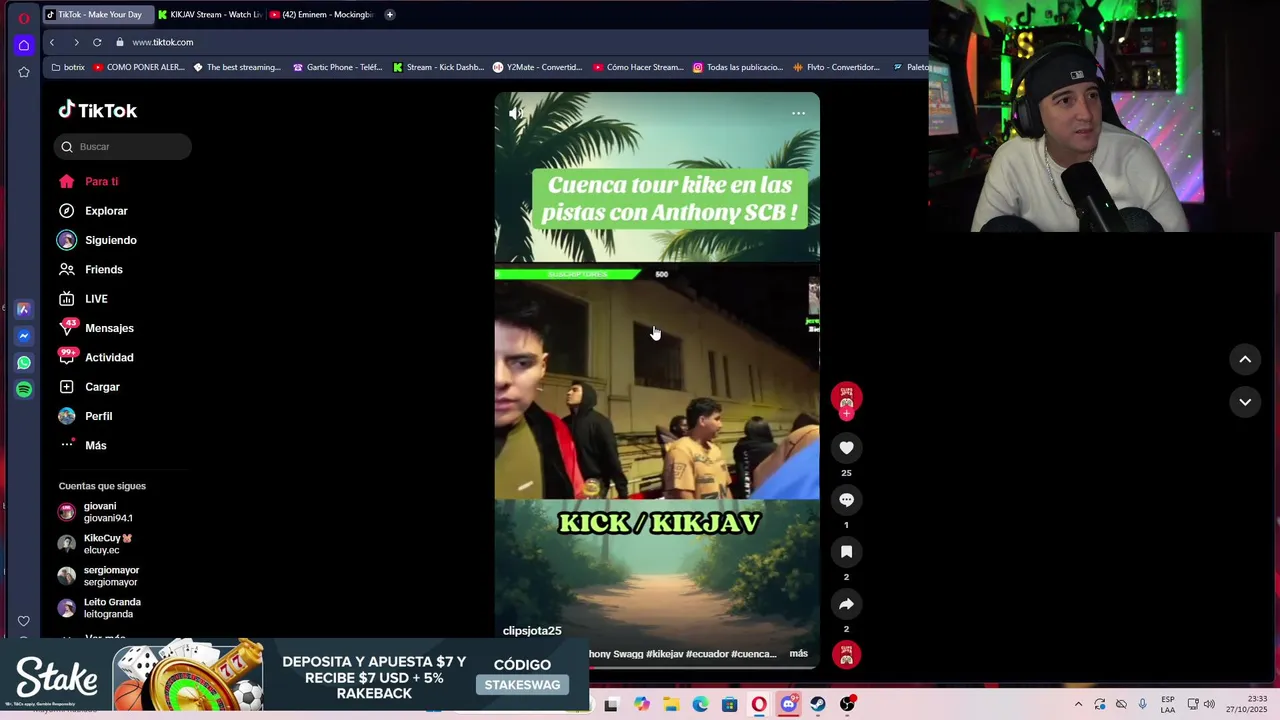Click the #ecuador hashtag

click(707, 654)
